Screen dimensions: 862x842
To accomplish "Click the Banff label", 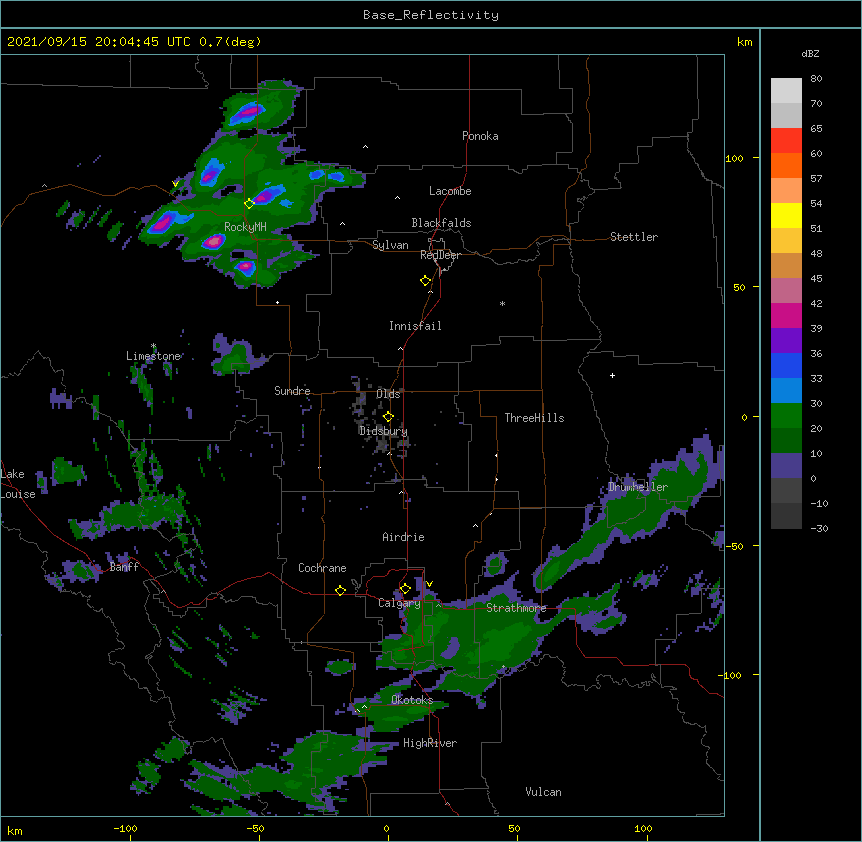I will (124, 567).
